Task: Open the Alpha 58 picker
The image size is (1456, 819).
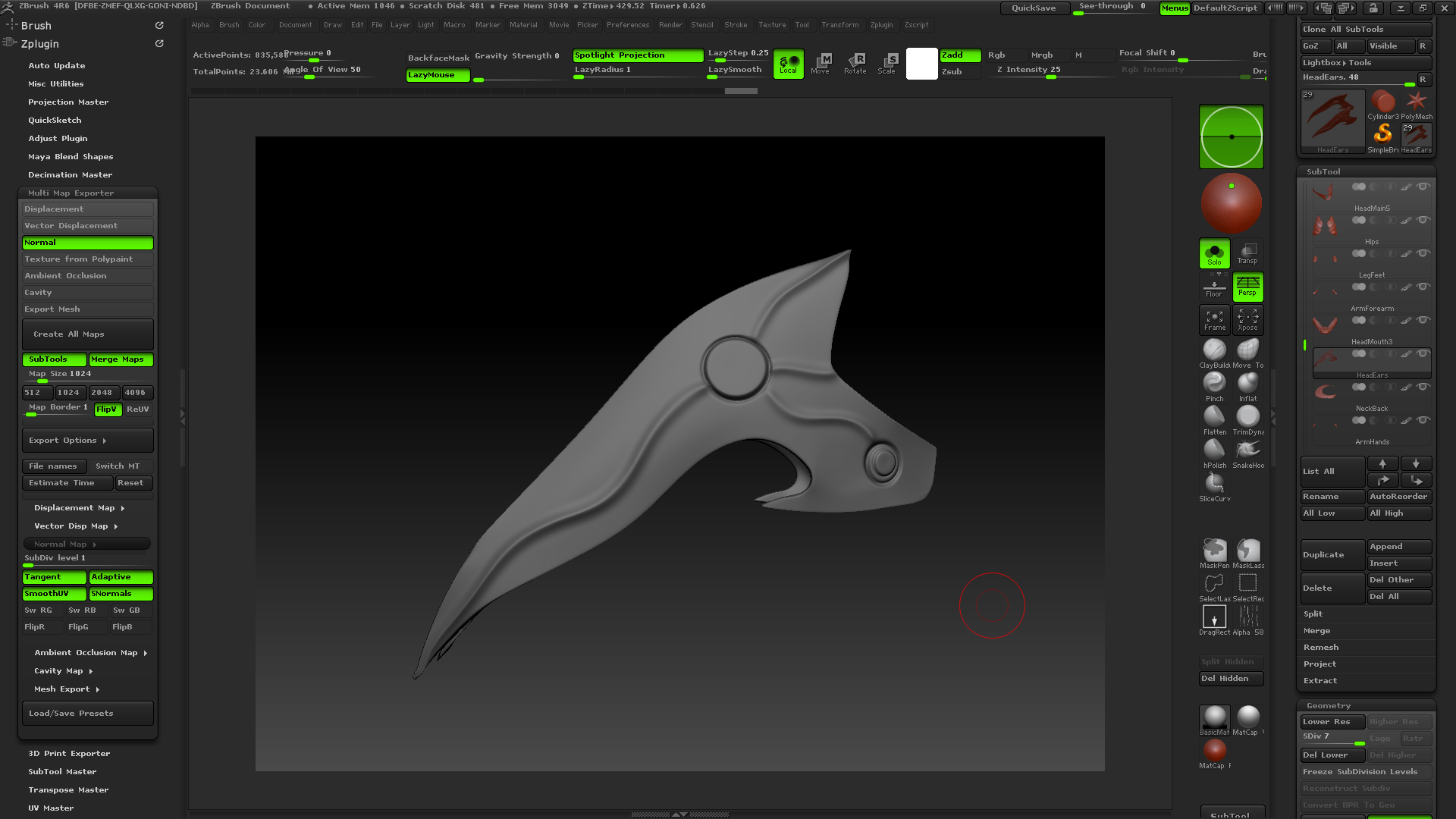Action: pyautogui.click(x=1247, y=617)
